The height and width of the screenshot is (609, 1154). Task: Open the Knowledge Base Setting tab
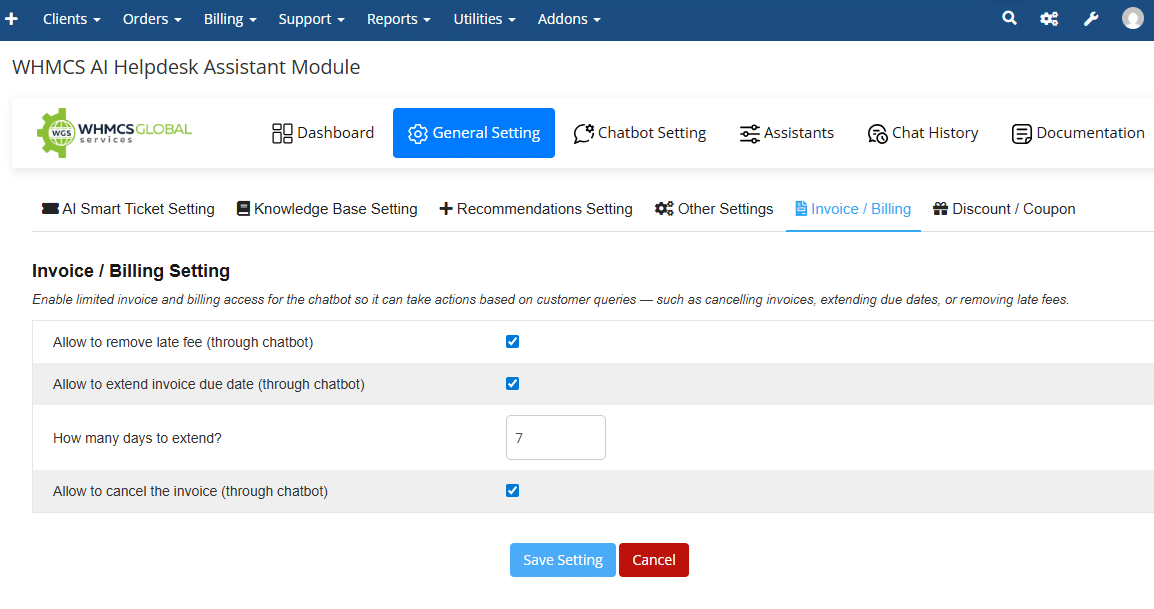tap(327, 209)
